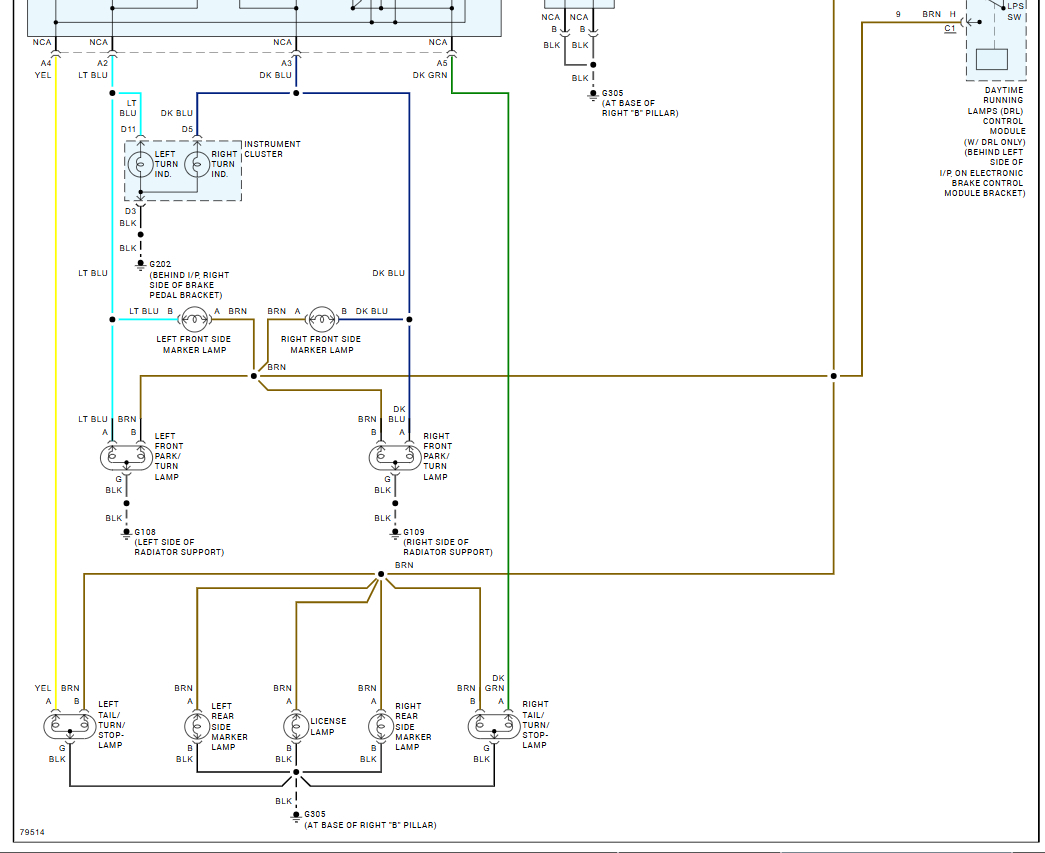Select the left rear side marker lamp symbol
Screen dimensions: 1045x853
pos(197,726)
